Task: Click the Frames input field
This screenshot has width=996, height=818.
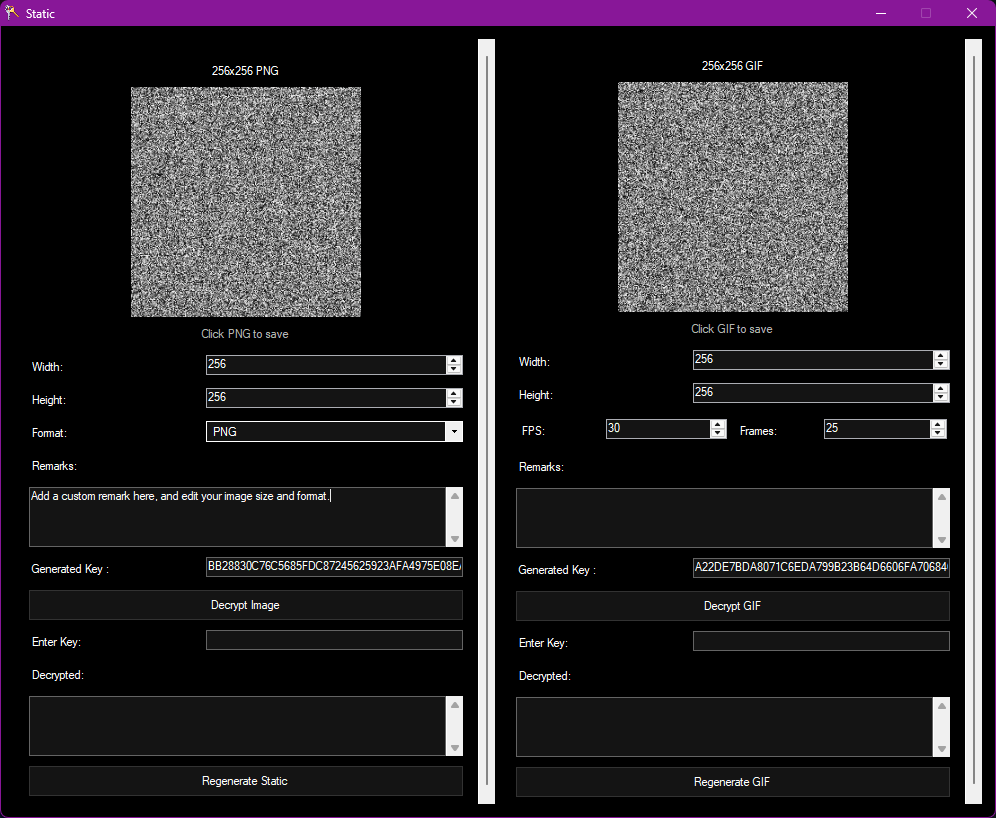Action: pyautogui.click(x=877, y=429)
